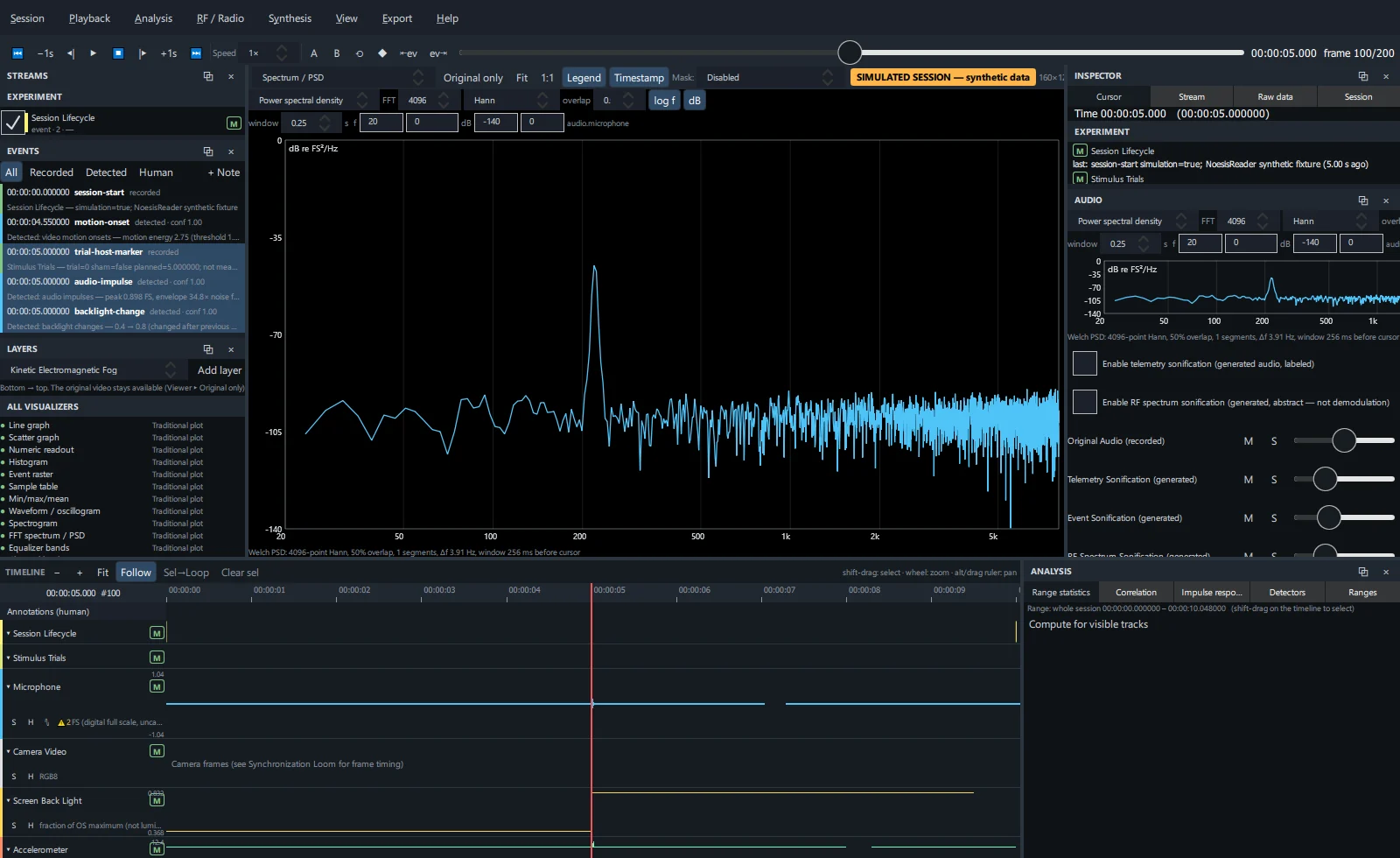Zoom in timeline with the plus button
Viewport: 1400px width, 858px height.
tap(80, 573)
